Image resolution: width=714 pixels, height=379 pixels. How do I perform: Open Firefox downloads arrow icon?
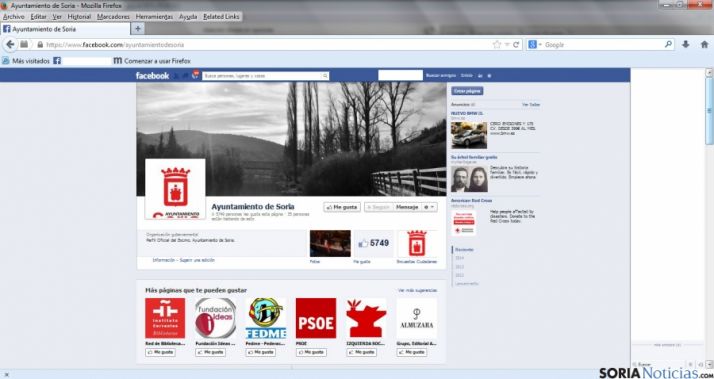686,44
